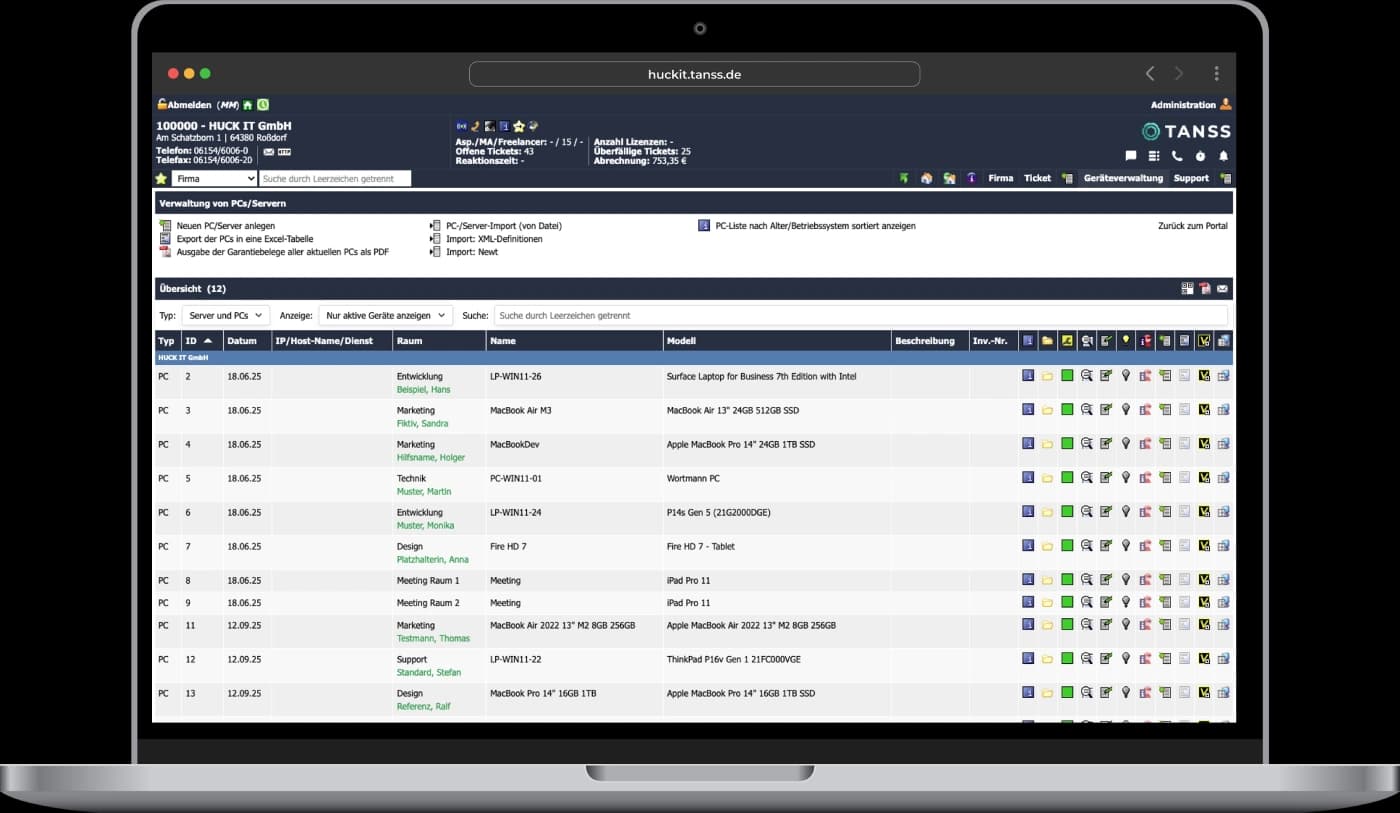Screen dimensions: 1400x813
Task: Toggle the lightbulb icon in MacBook Air M3 row
Action: pyautogui.click(x=1125, y=410)
